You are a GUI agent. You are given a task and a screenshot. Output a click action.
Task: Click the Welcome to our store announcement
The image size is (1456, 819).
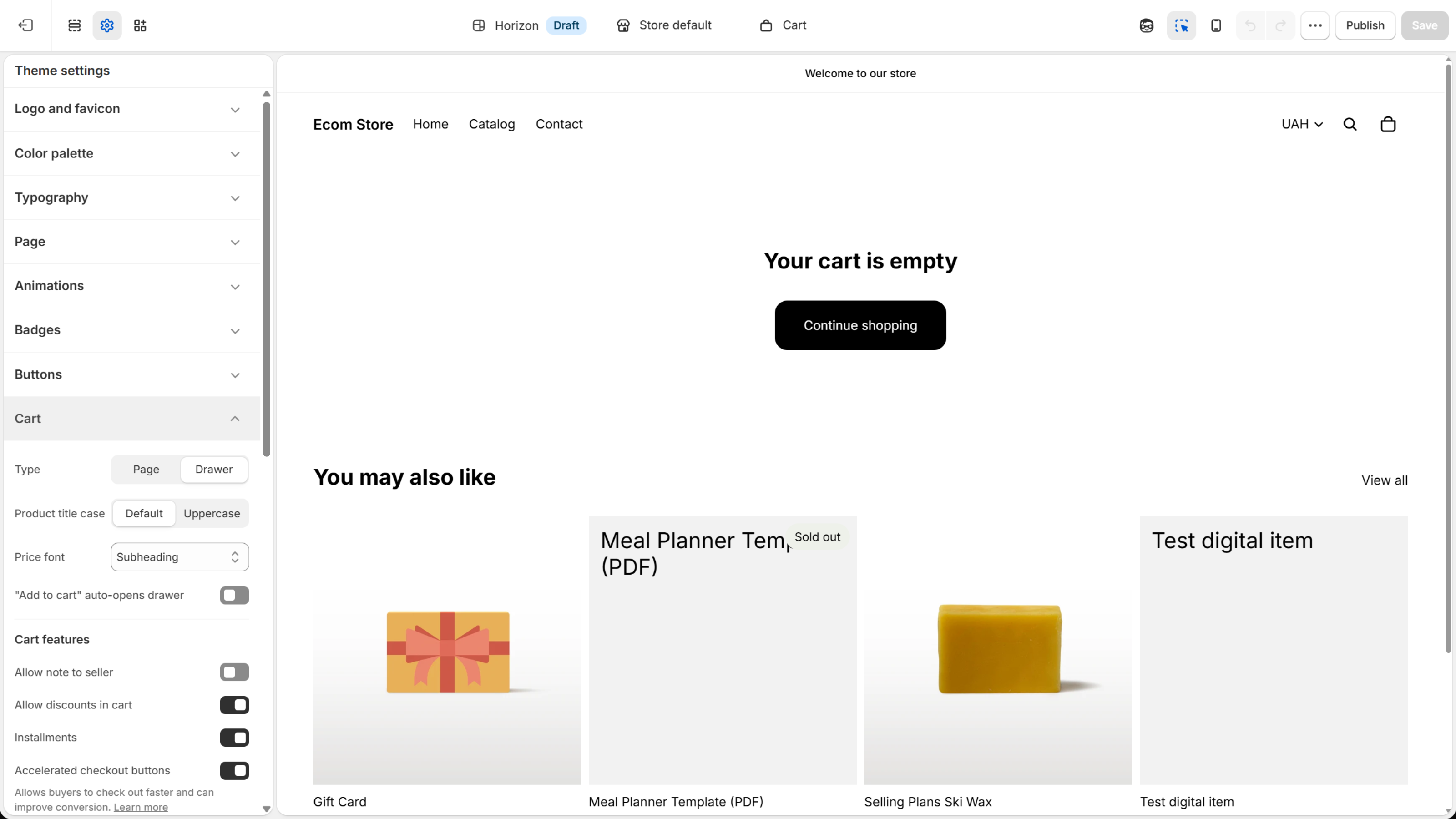(x=860, y=73)
